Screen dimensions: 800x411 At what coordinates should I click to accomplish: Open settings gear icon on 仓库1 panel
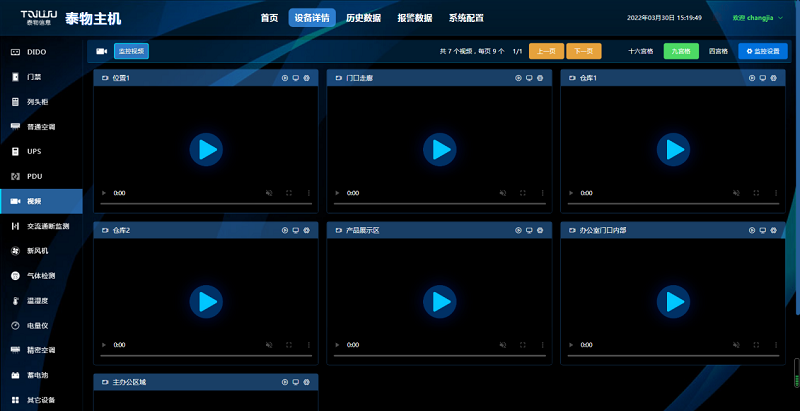click(x=773, y=78)
